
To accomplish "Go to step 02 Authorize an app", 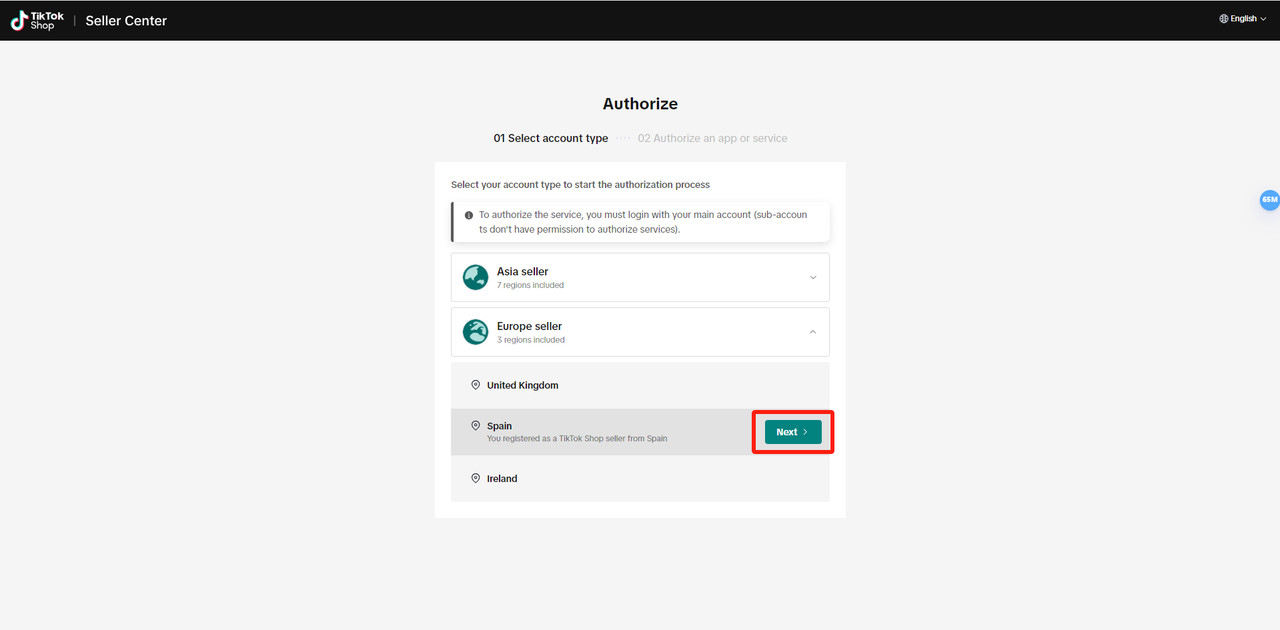I will (x=712, y=138).
